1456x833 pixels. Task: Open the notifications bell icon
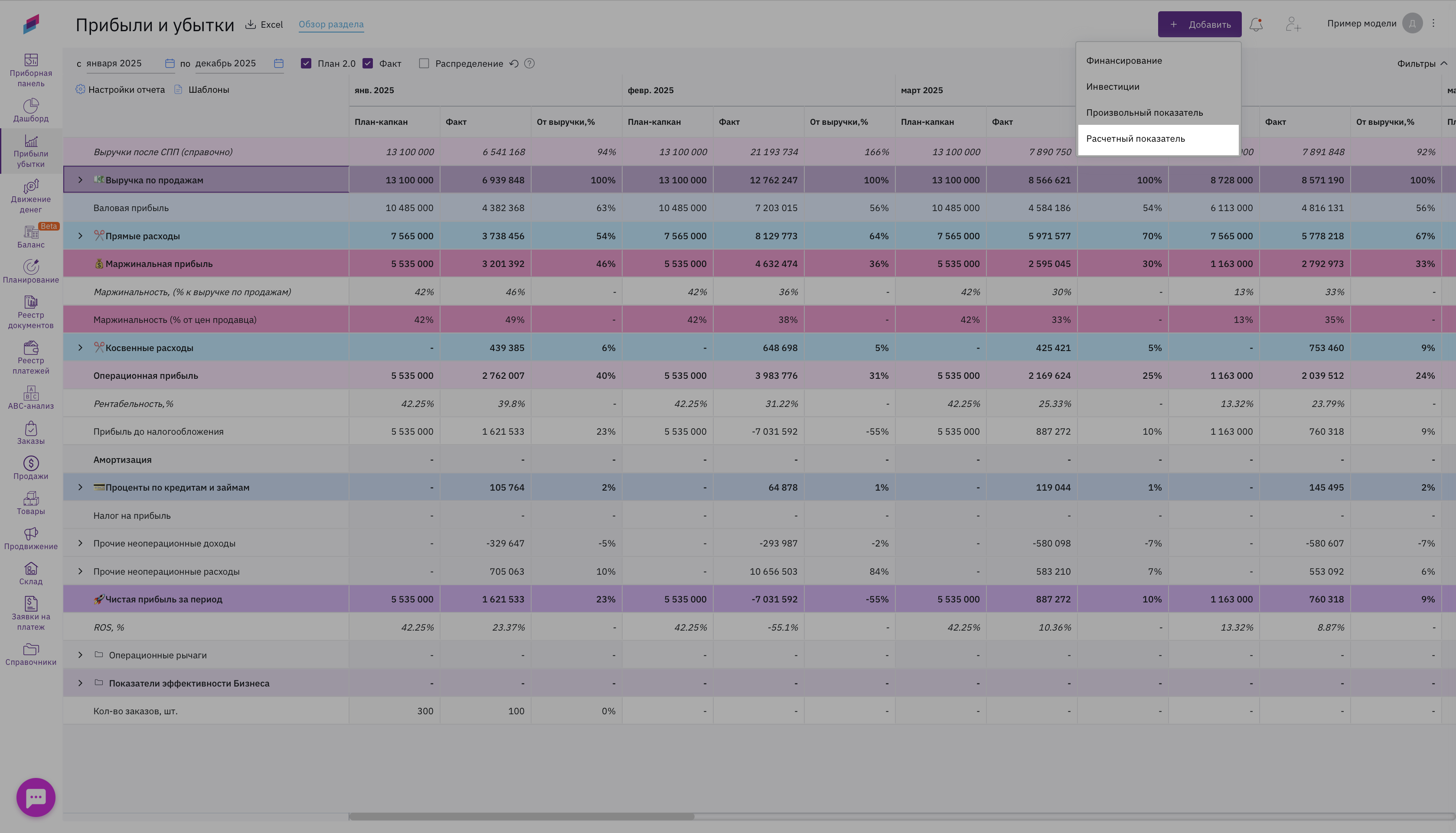point(1256,25)
